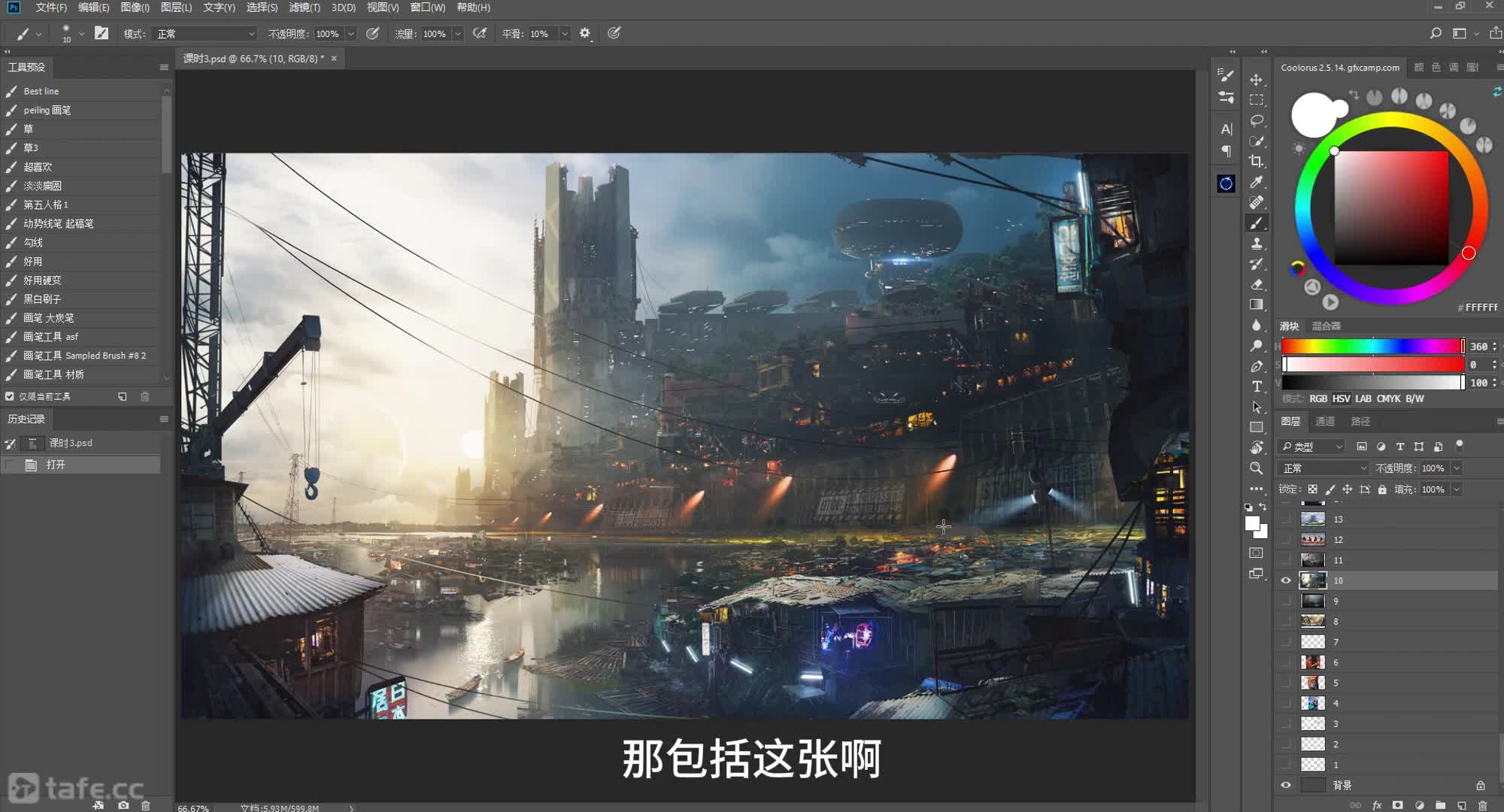
Task: Toggle 仅限当前工具 checkbox
Action: point(10,396)
